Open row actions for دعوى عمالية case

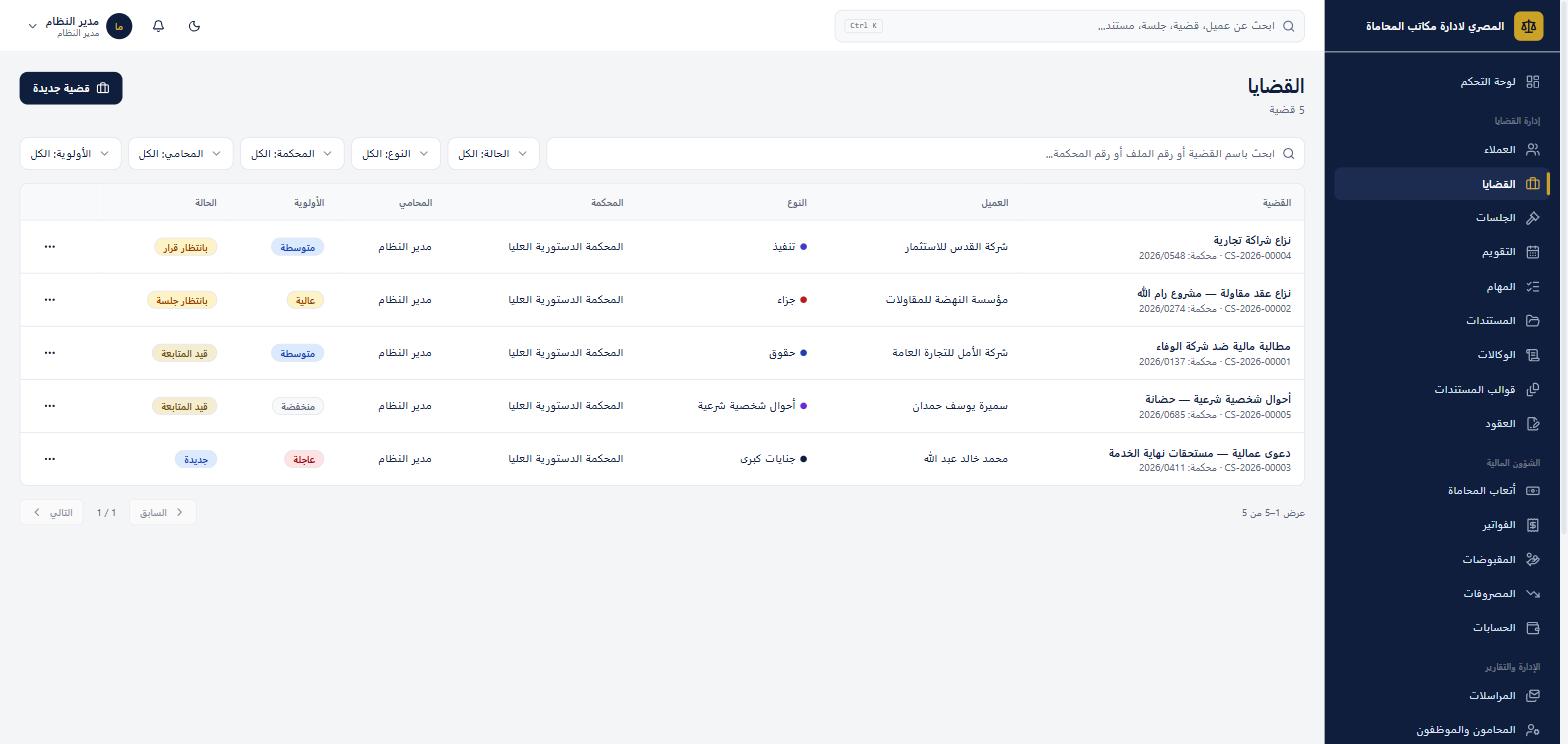tap(50, 459)
